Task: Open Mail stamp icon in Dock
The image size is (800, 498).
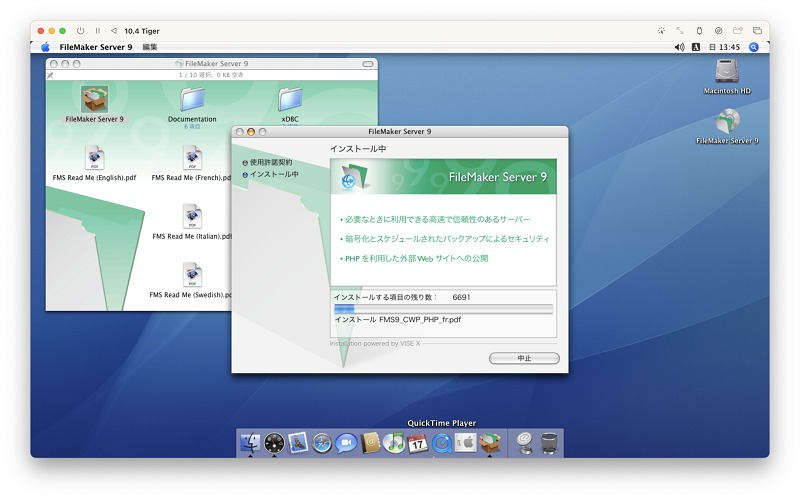Action: point(298,443)
